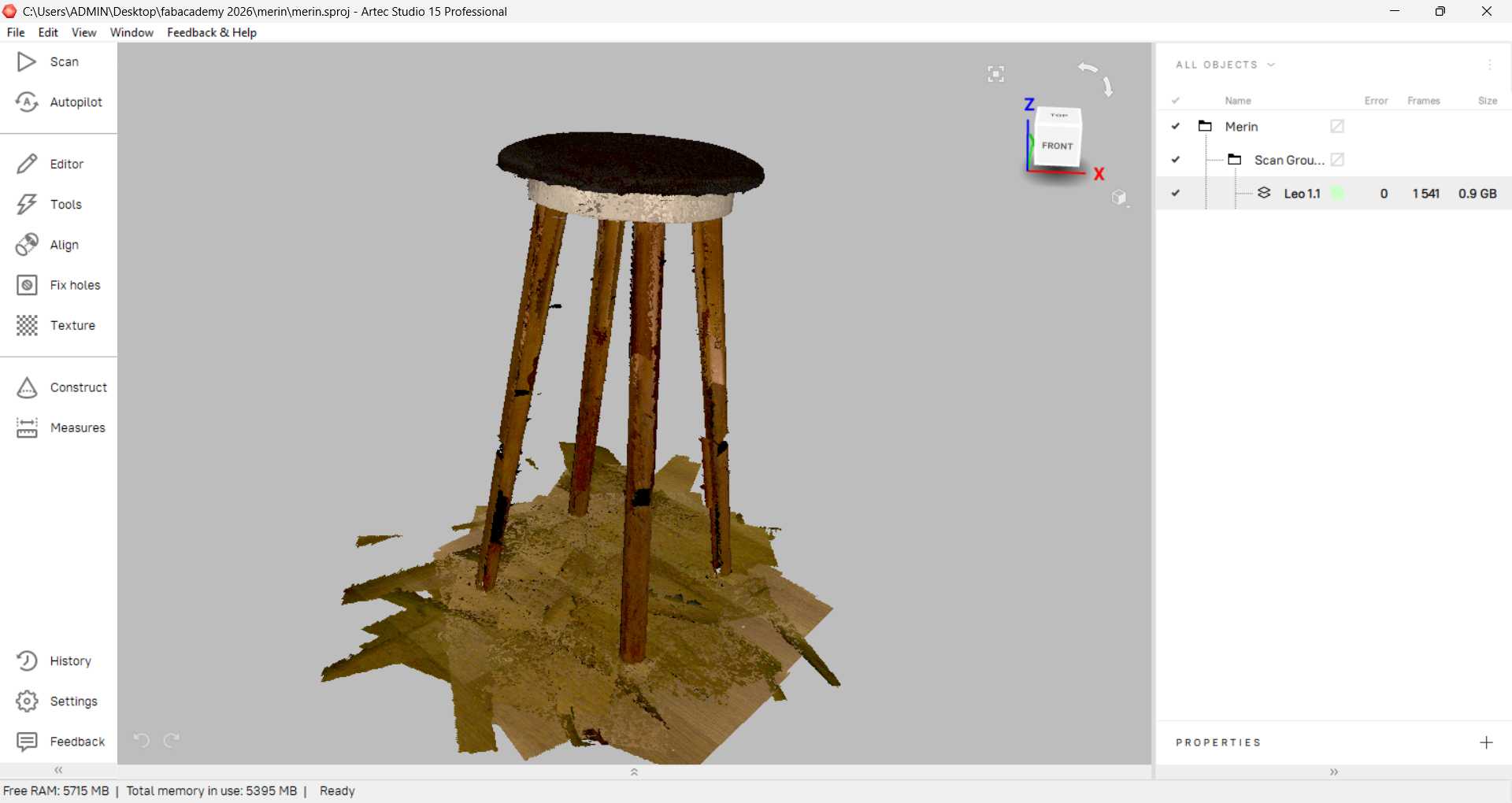
Task: Click the slashed box beside Scan Group
Action: 1337,160
